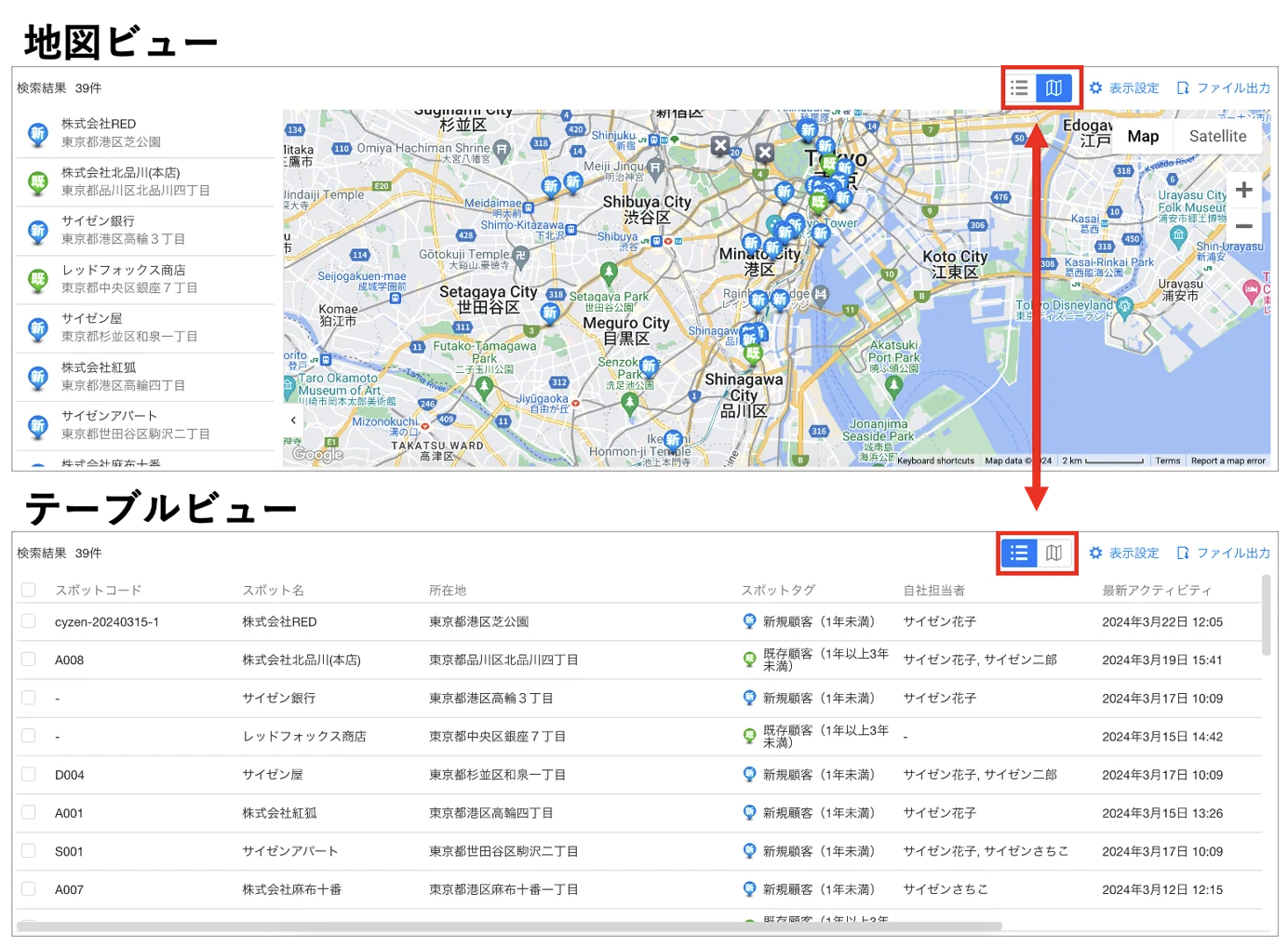1288x947 pixels.
Task: Open map Terms link
Action: pyautogui.click(x=1167, y=460)
